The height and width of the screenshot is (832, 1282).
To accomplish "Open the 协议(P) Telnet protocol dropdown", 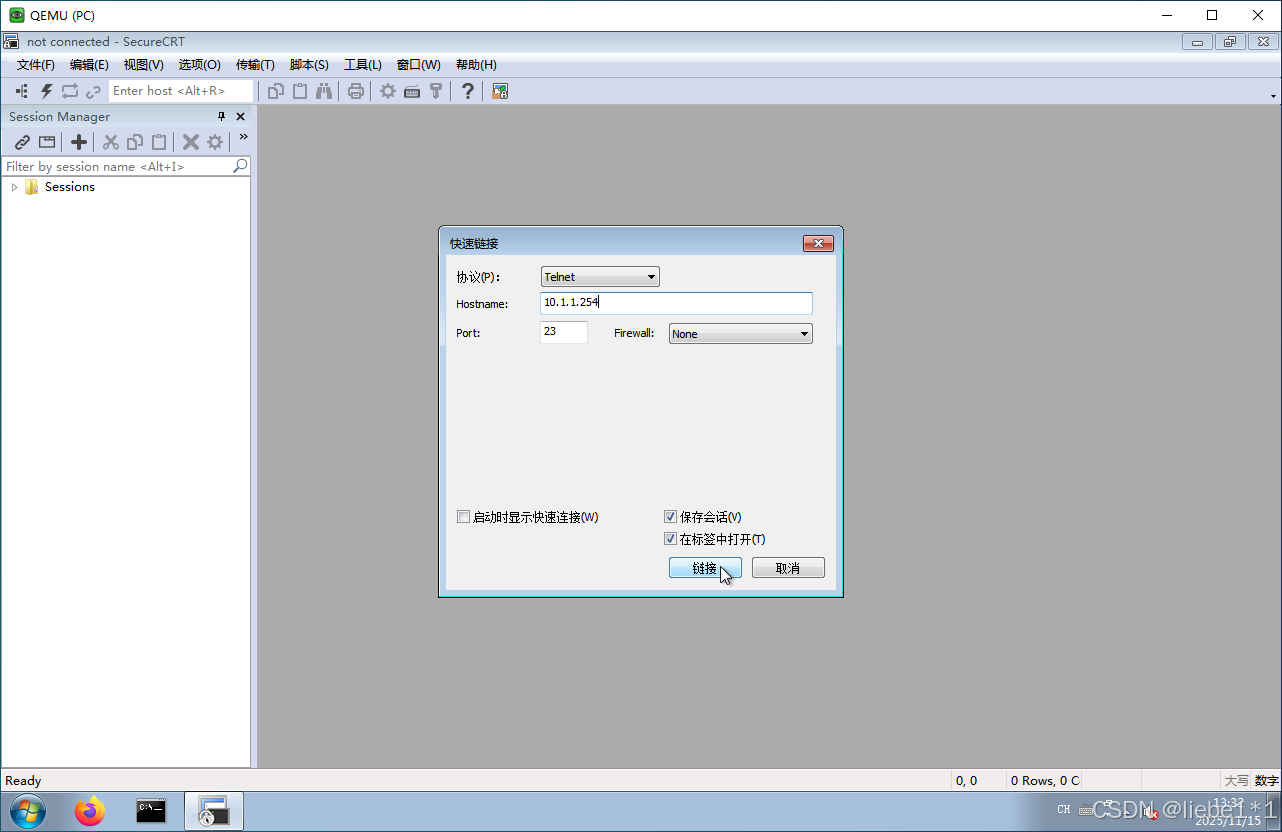I will point(600,277).
